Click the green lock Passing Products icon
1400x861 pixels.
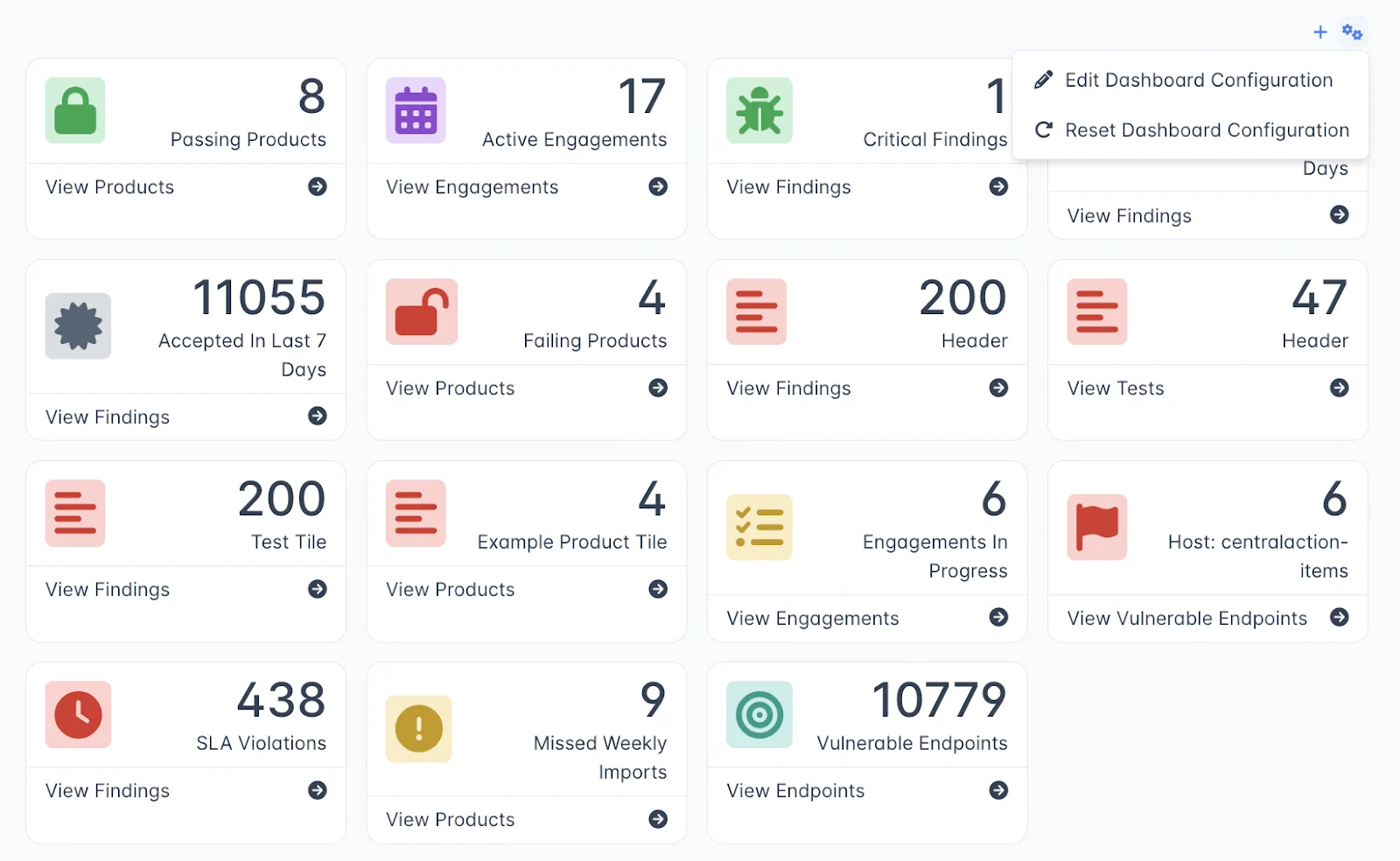(x=75, y=110)
